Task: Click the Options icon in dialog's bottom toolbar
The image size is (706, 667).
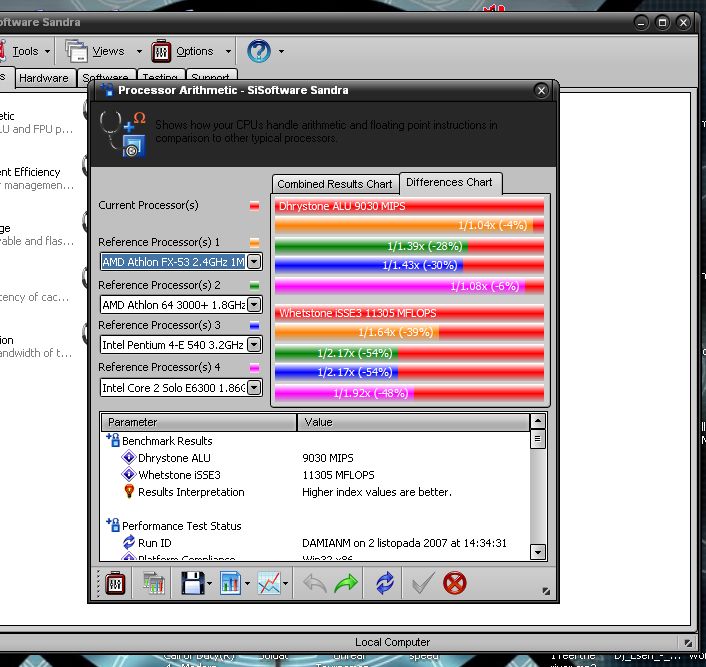Action: 114,583
